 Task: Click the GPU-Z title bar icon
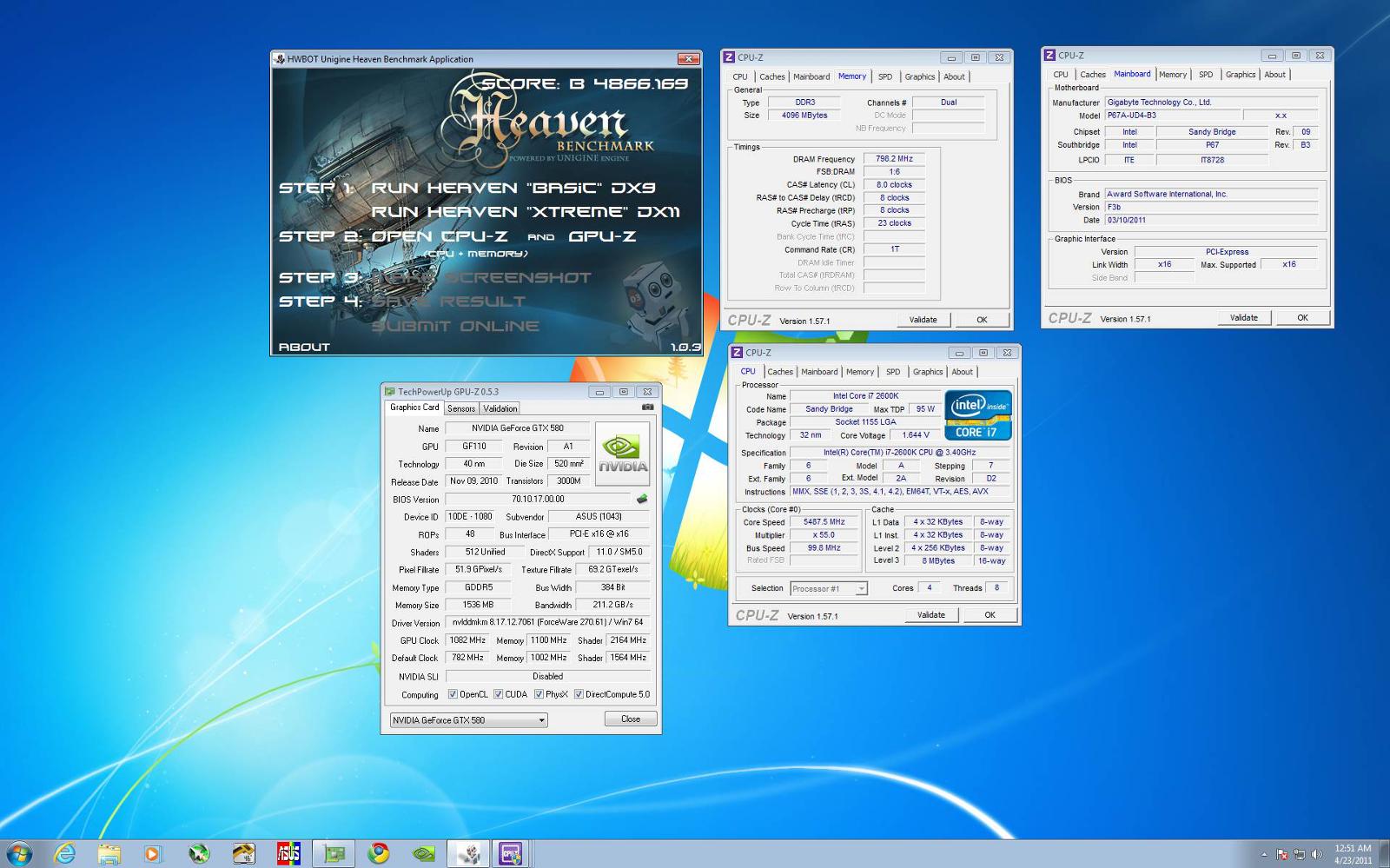(x=390, y=392)
